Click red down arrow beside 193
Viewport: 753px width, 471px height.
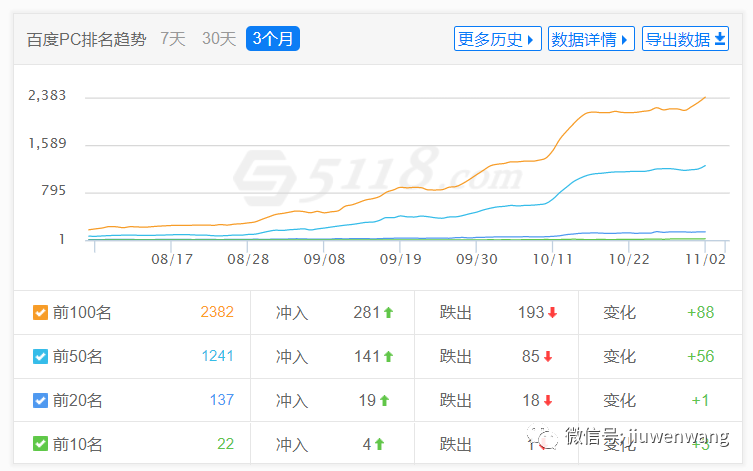coord(552,313)
